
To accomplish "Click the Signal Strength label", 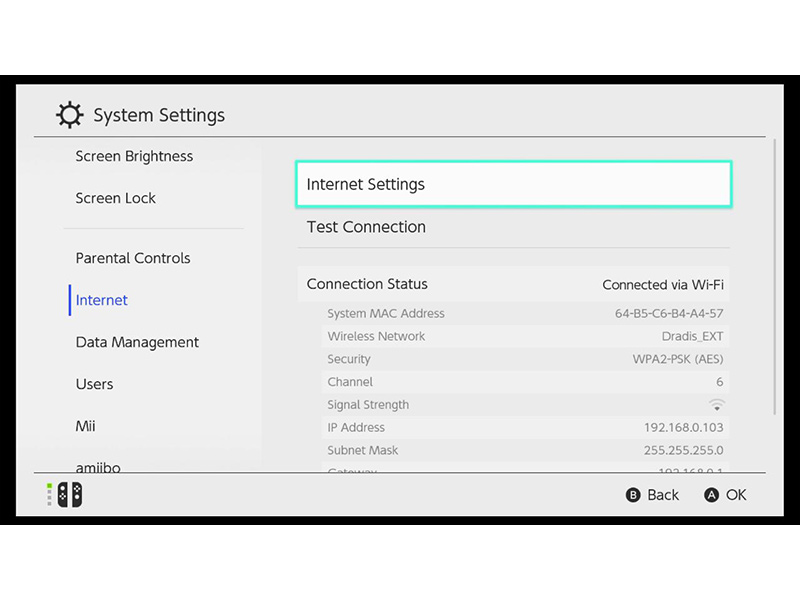I will click(368, 405).
